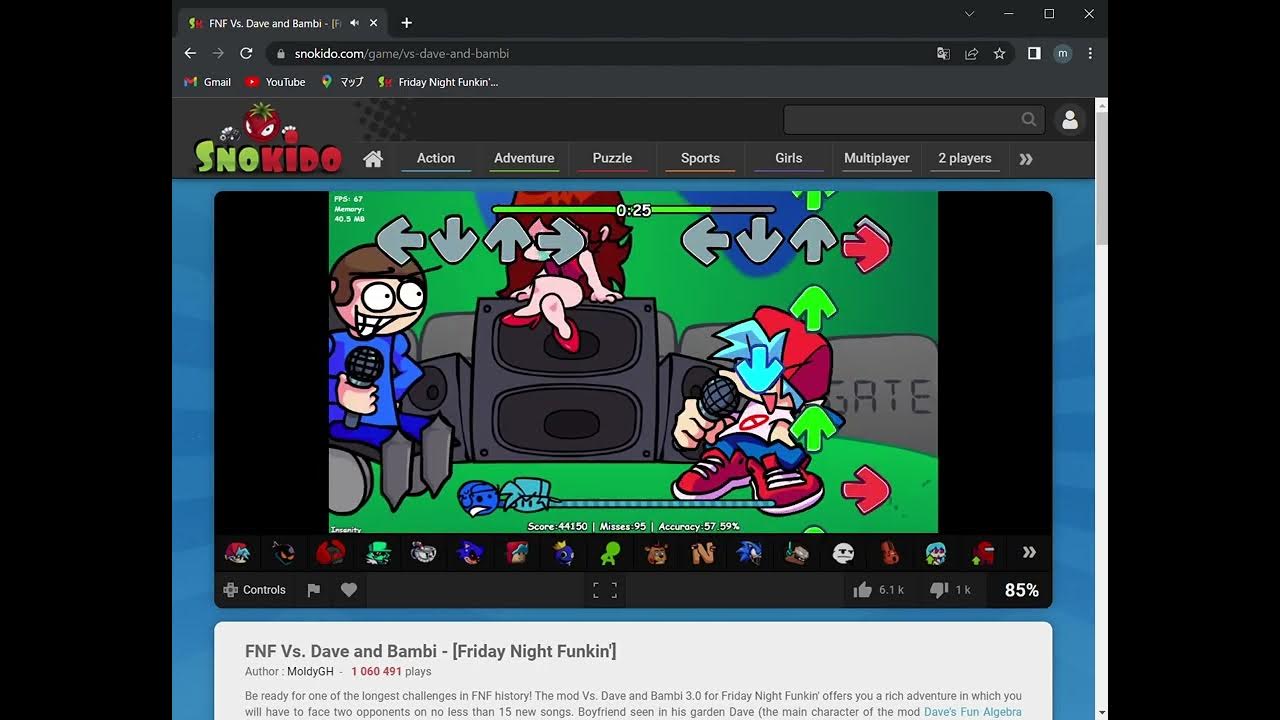Image resolution: width=1280 pixels, height=720 pixels.
Task: Report the game with the flag icon
Action: 313,590
